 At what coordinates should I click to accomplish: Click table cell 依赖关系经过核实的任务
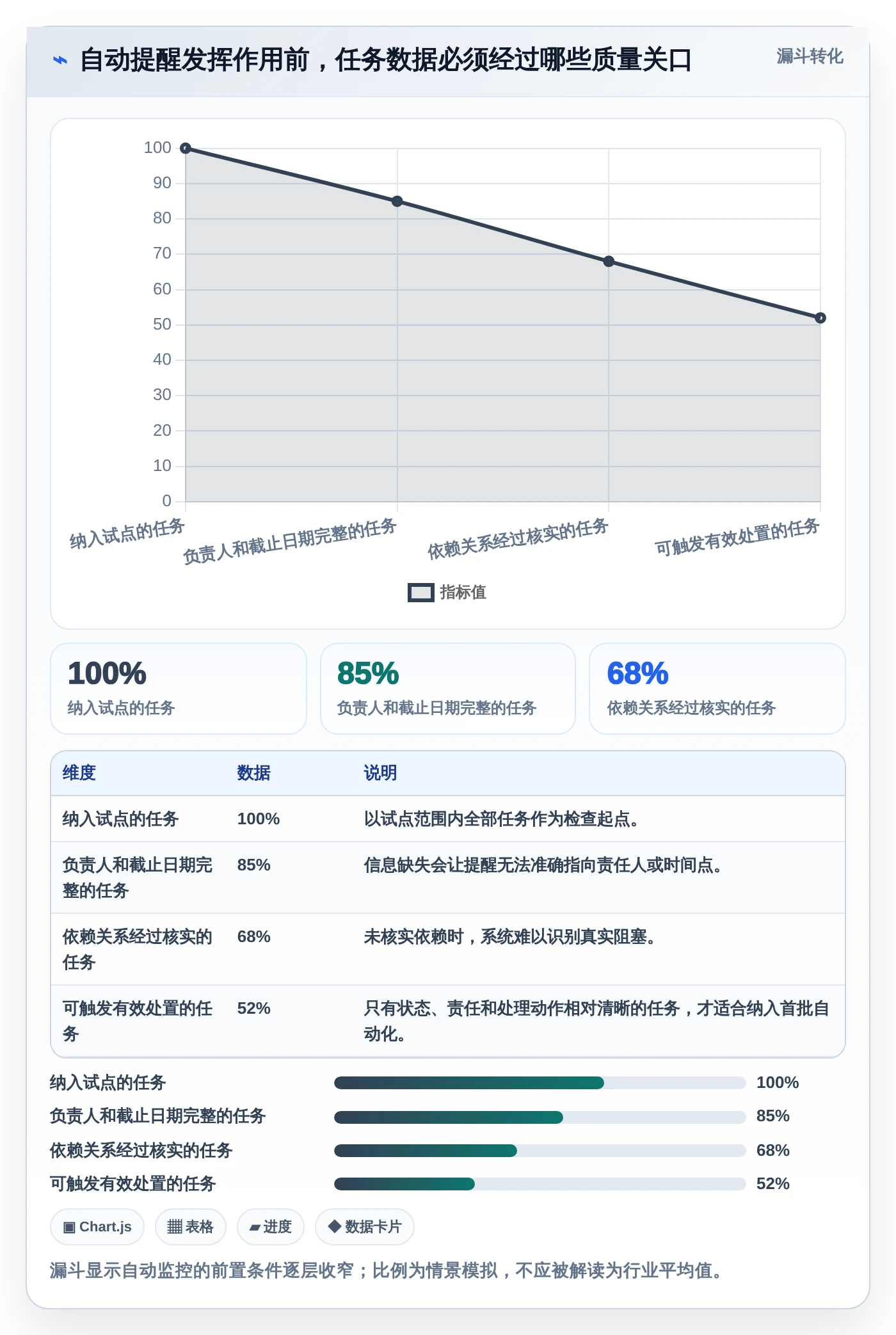point(138,950)
